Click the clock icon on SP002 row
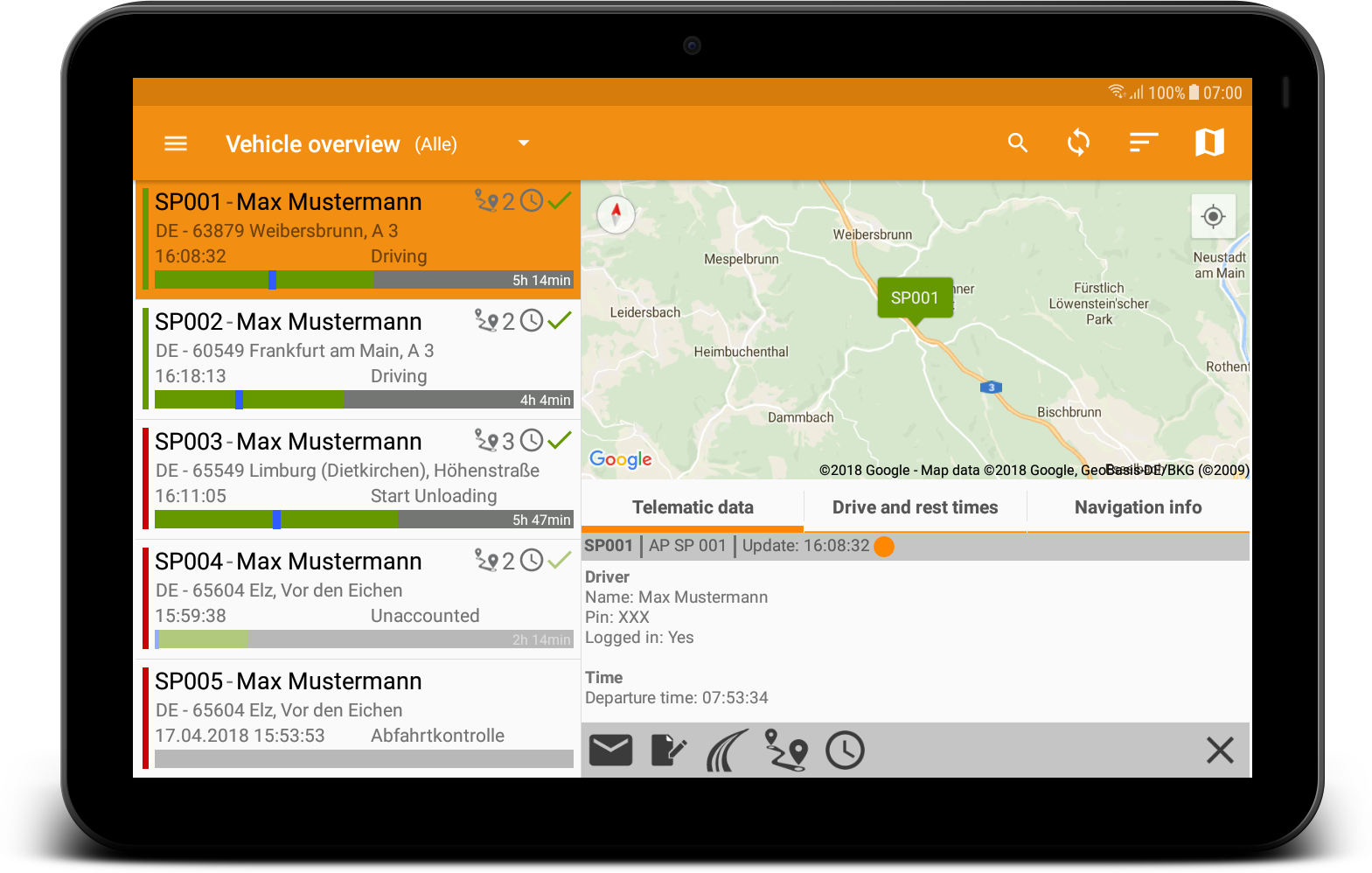1372x873 pixels. pos(532,321)
